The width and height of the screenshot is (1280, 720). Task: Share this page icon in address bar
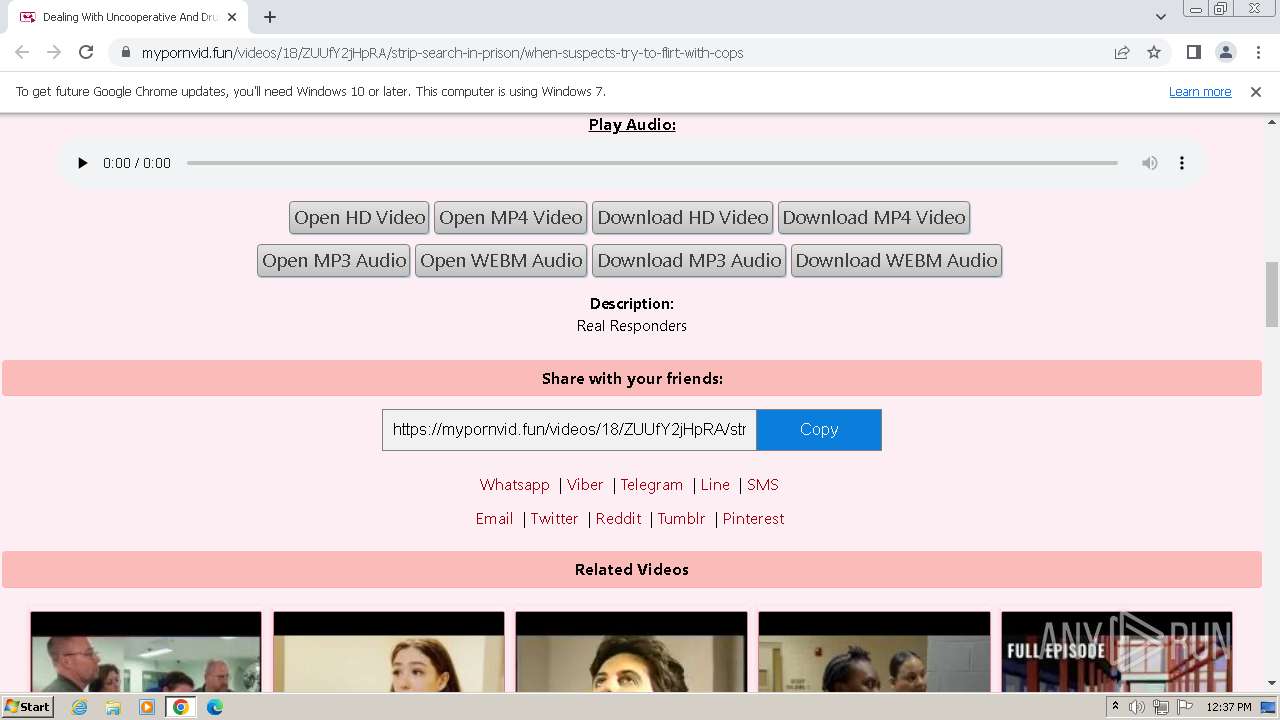point(1122,53)
